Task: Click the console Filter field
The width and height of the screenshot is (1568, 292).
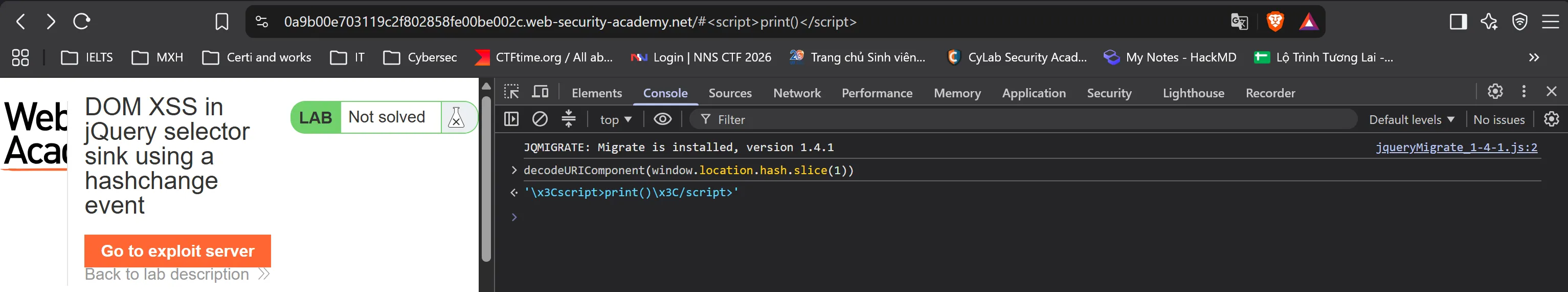Action: pyautogui.click(x=1023, y=119)
